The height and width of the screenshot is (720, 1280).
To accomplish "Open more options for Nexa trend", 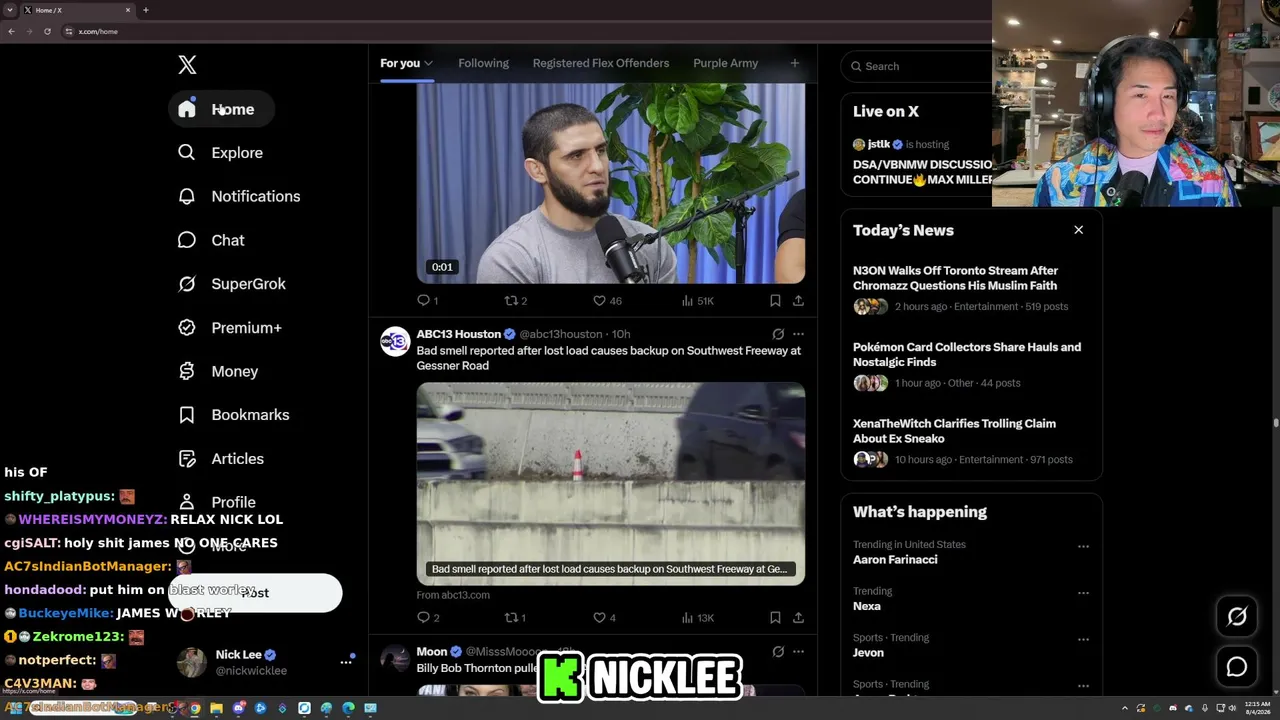I will [x=1083, y=593].
